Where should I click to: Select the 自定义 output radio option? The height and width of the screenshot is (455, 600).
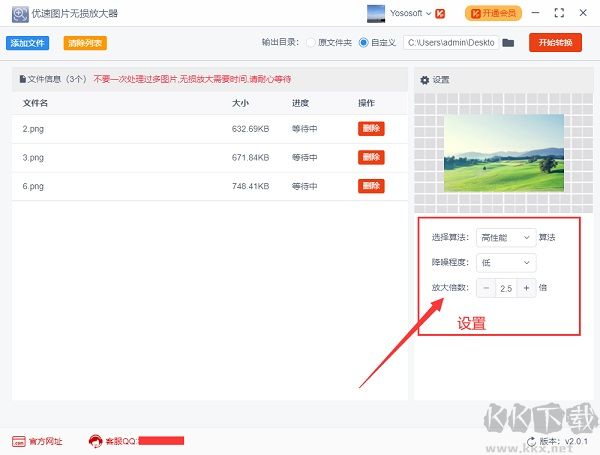point(363,42)
